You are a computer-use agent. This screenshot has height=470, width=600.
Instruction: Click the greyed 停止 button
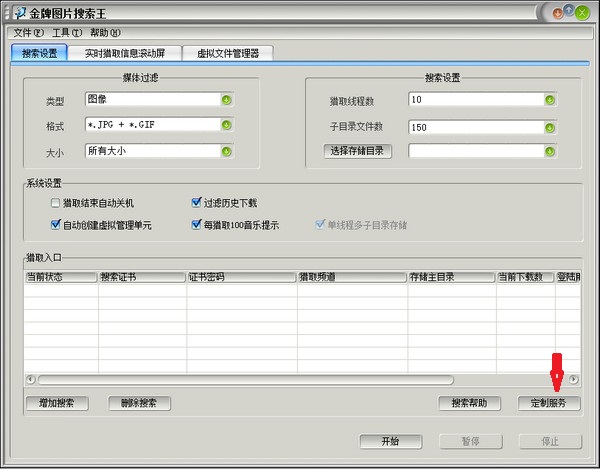(550, 441)
